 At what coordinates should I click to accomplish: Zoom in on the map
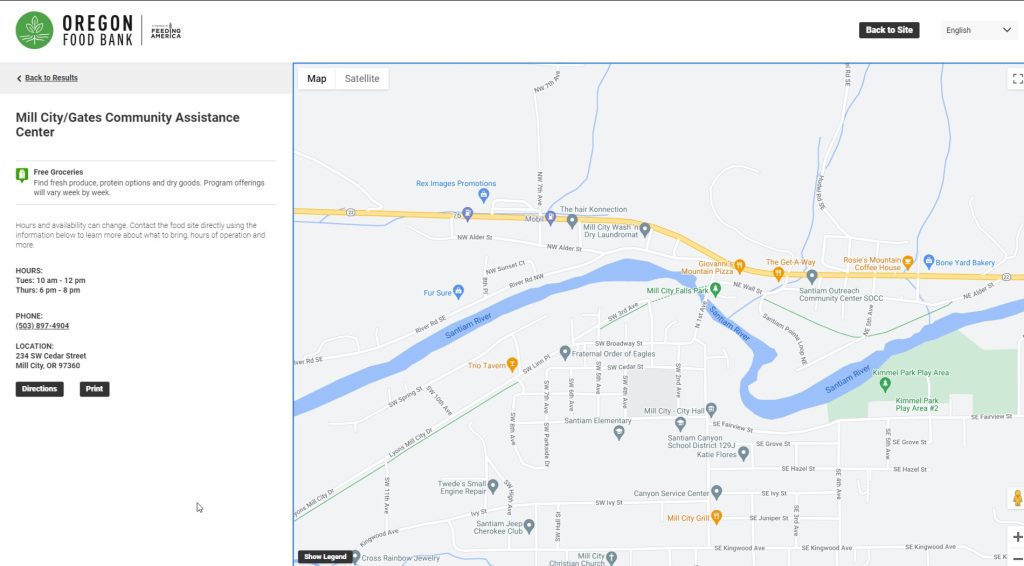coord(1016,537)
